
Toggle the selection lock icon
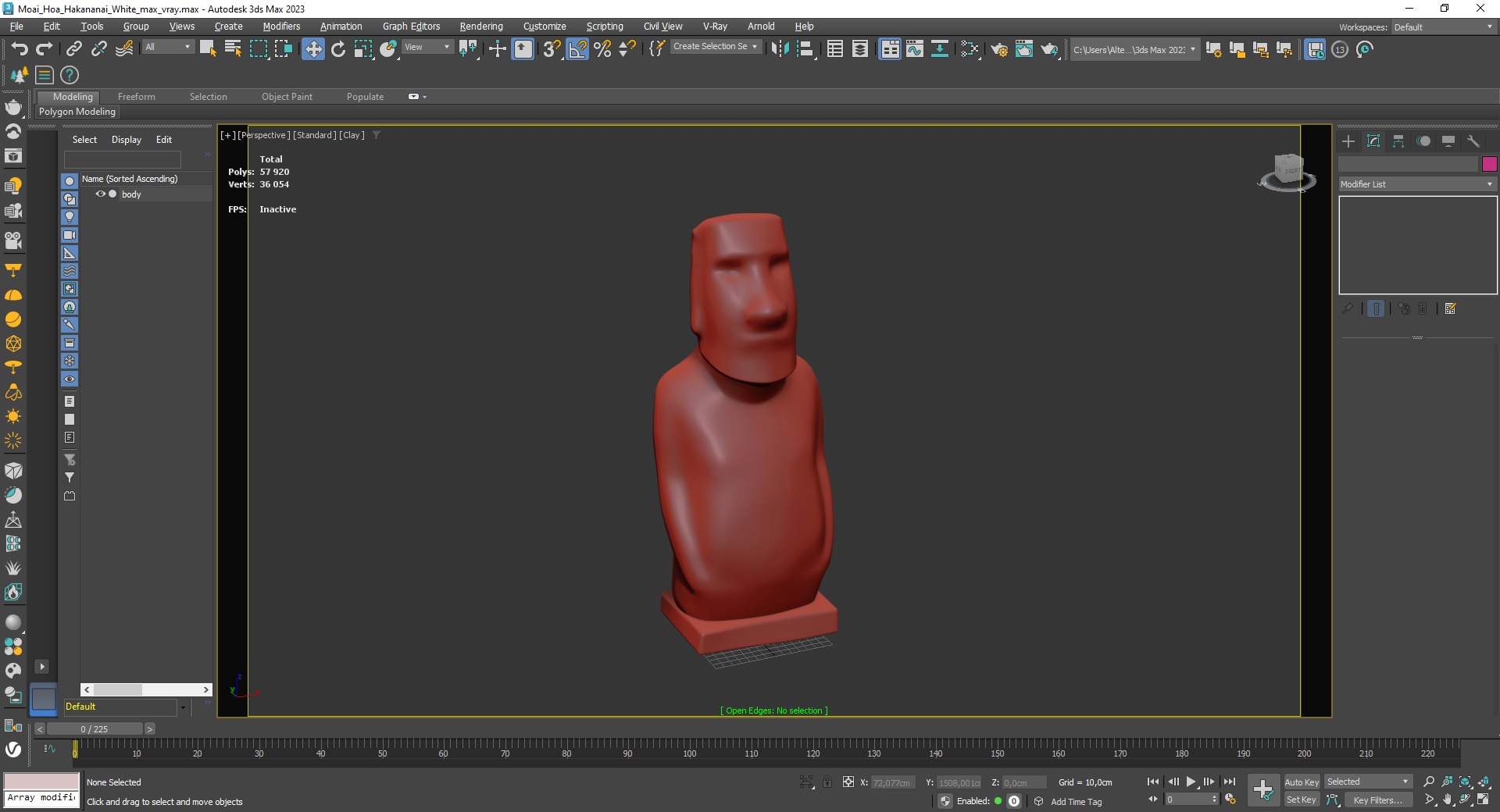[x=827, y=782]
